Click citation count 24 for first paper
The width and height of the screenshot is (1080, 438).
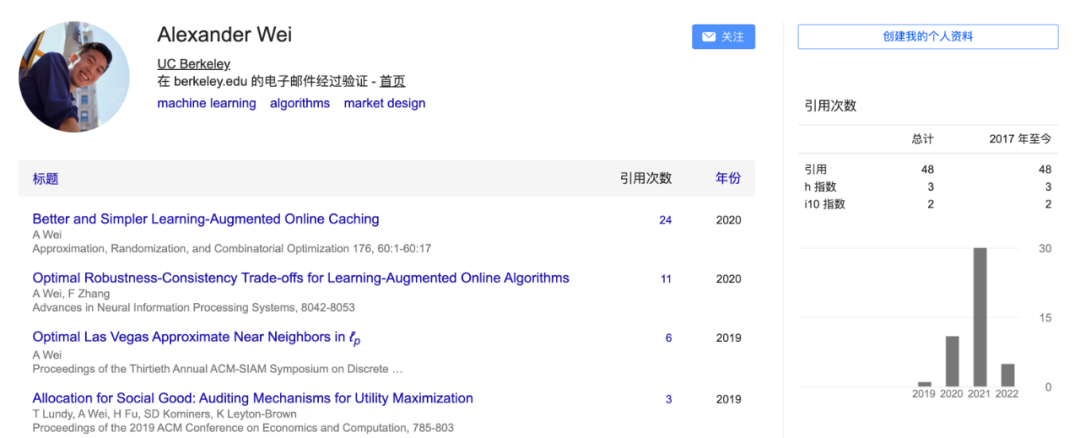[x=665, y=220]
